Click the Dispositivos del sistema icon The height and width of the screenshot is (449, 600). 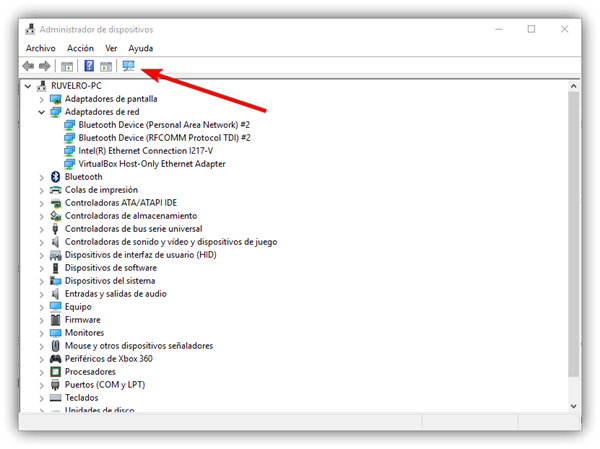(55, 281)
